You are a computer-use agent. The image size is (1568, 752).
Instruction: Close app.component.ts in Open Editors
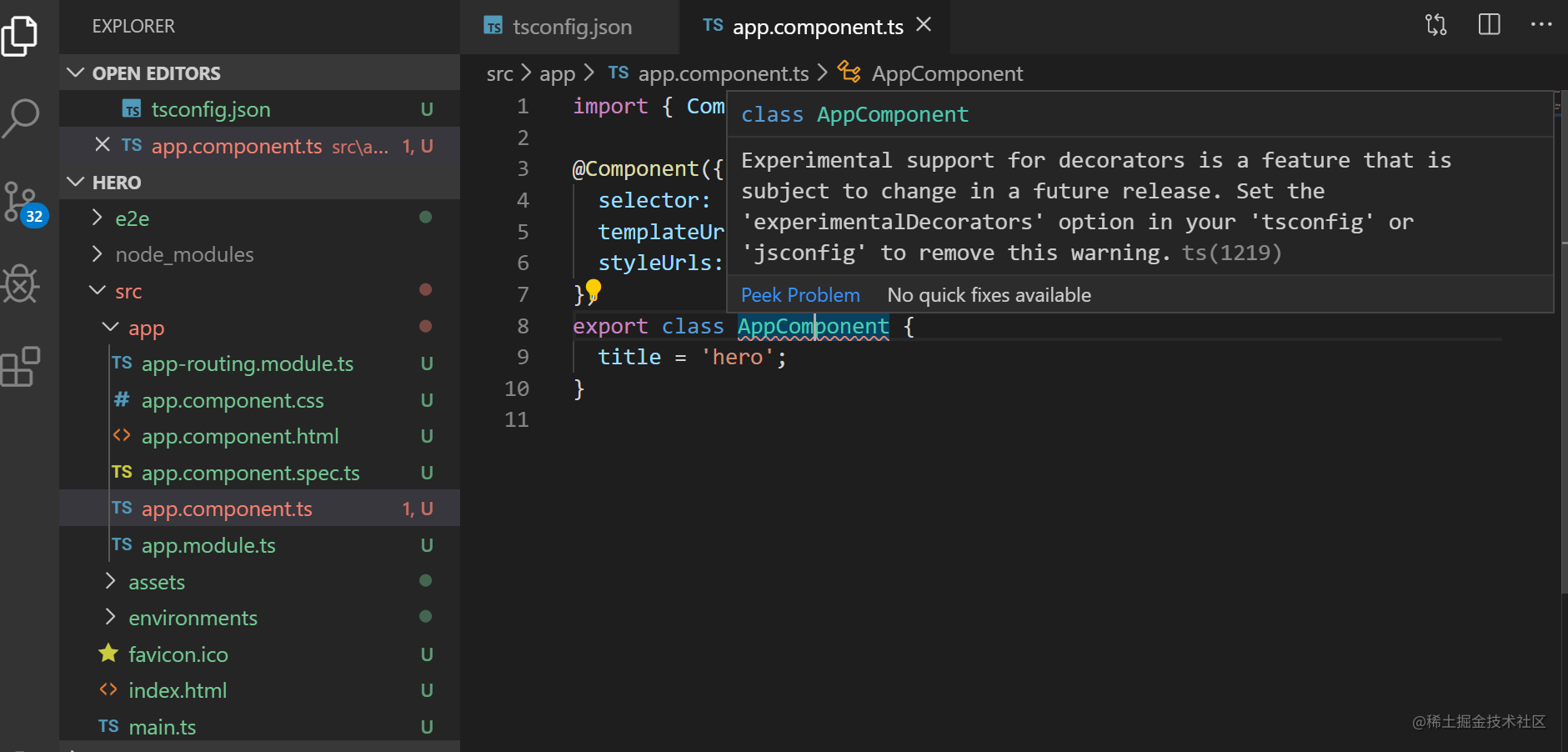click(x=102, y=144)
